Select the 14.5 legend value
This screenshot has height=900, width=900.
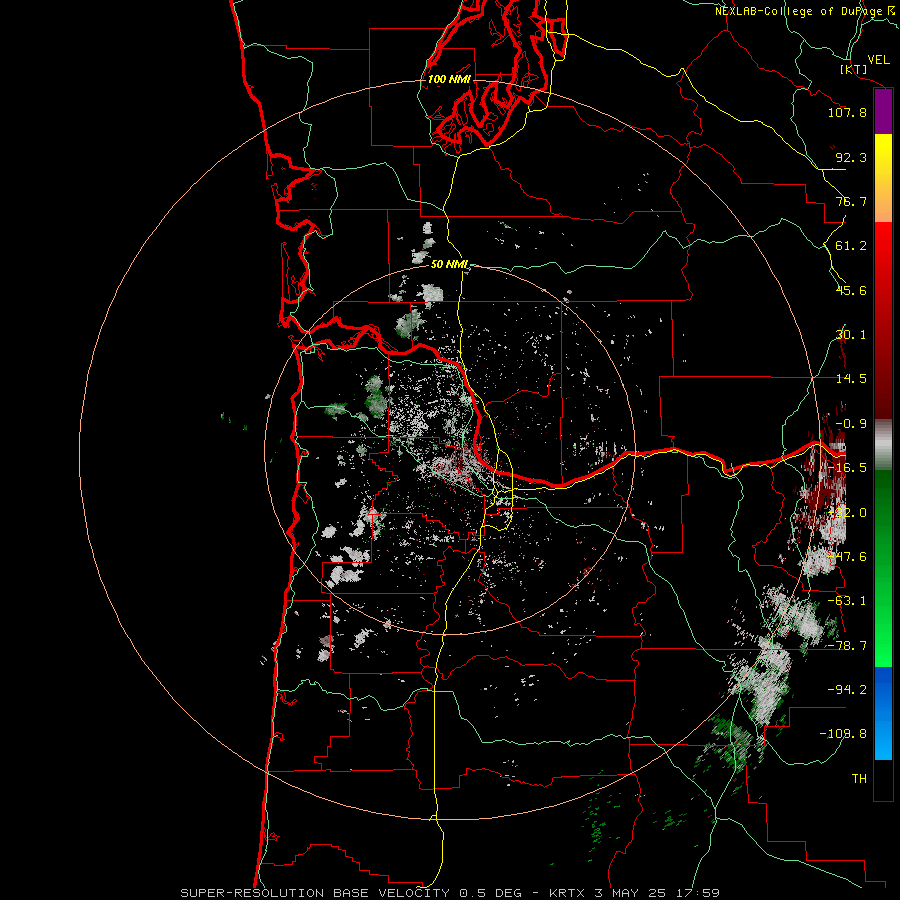pyautogui.click(x=851, y=379)
